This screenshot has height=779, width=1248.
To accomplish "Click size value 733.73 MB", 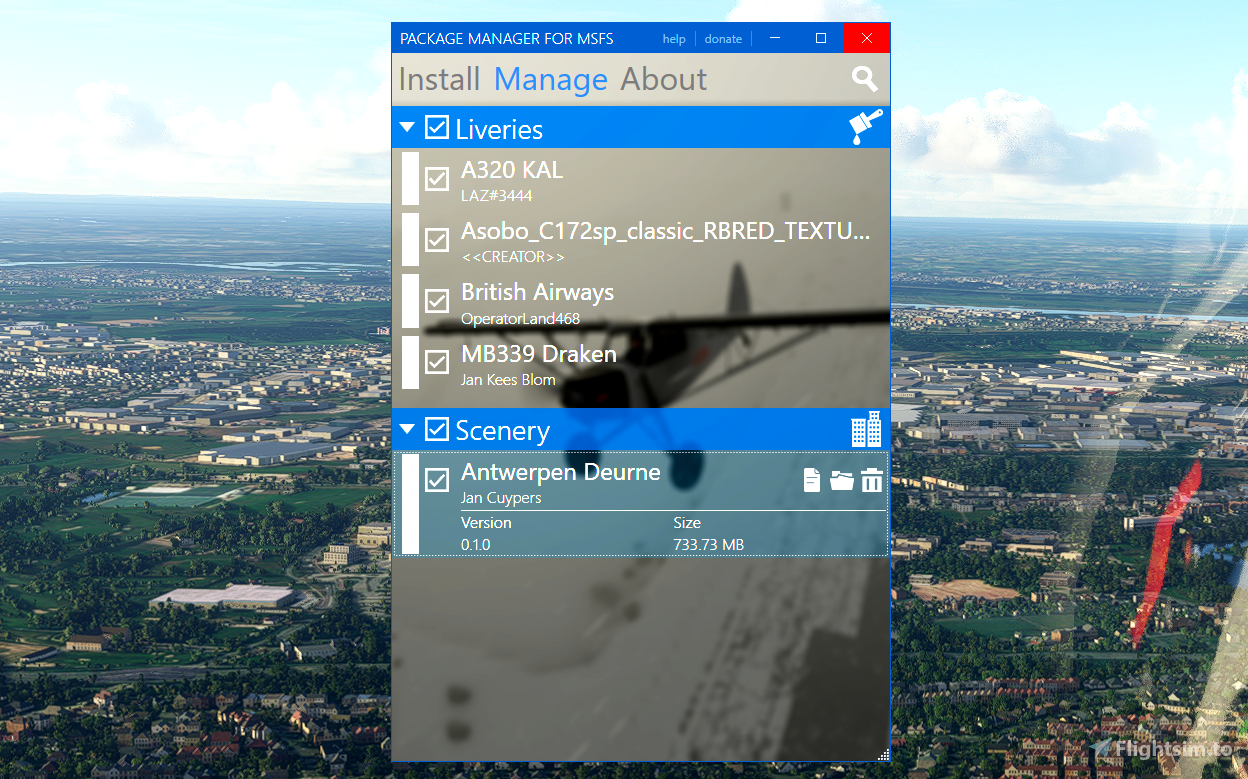I will click(x=709, y=545).
